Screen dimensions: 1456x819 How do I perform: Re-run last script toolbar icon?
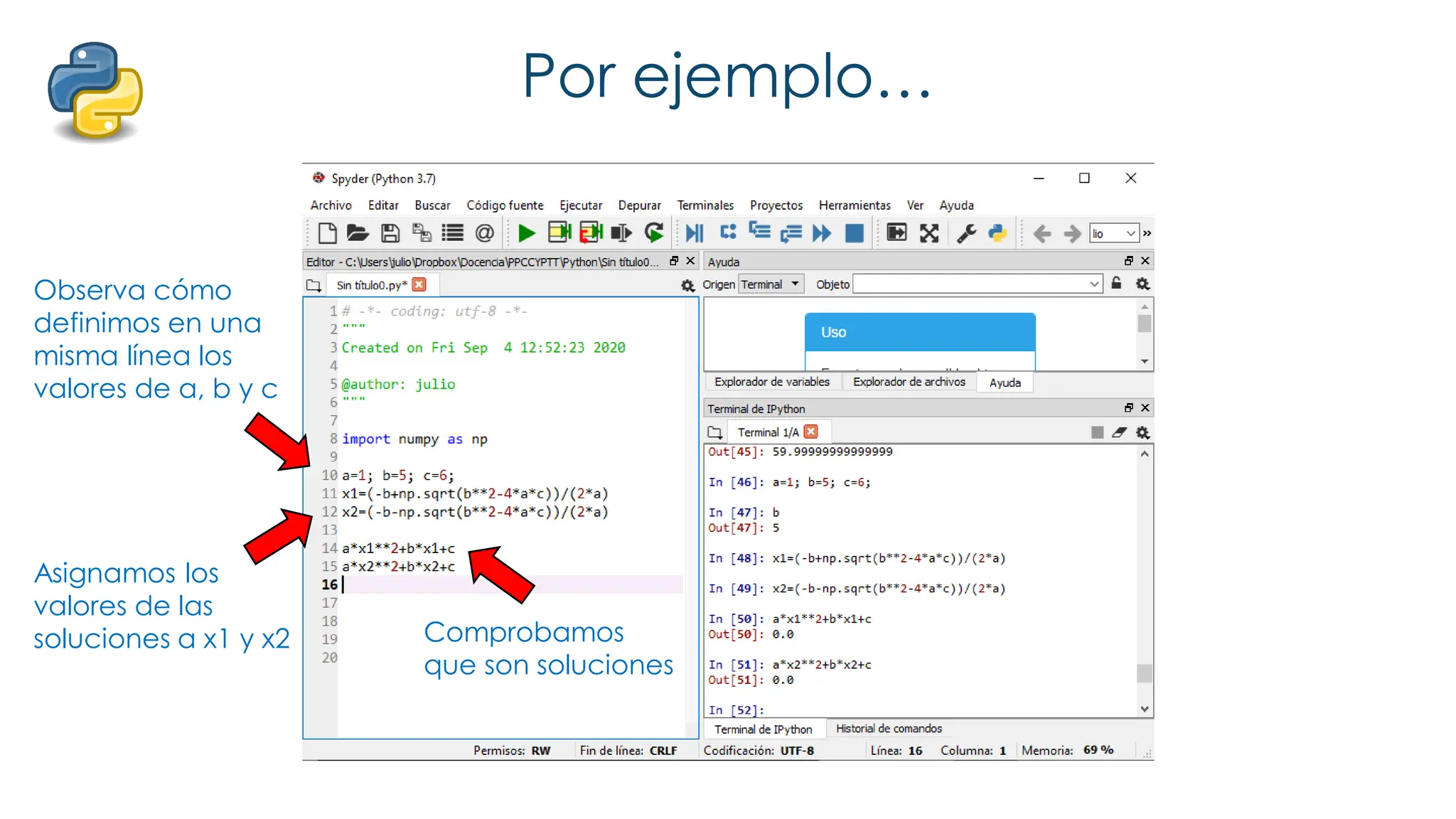[x=654, y=232]
